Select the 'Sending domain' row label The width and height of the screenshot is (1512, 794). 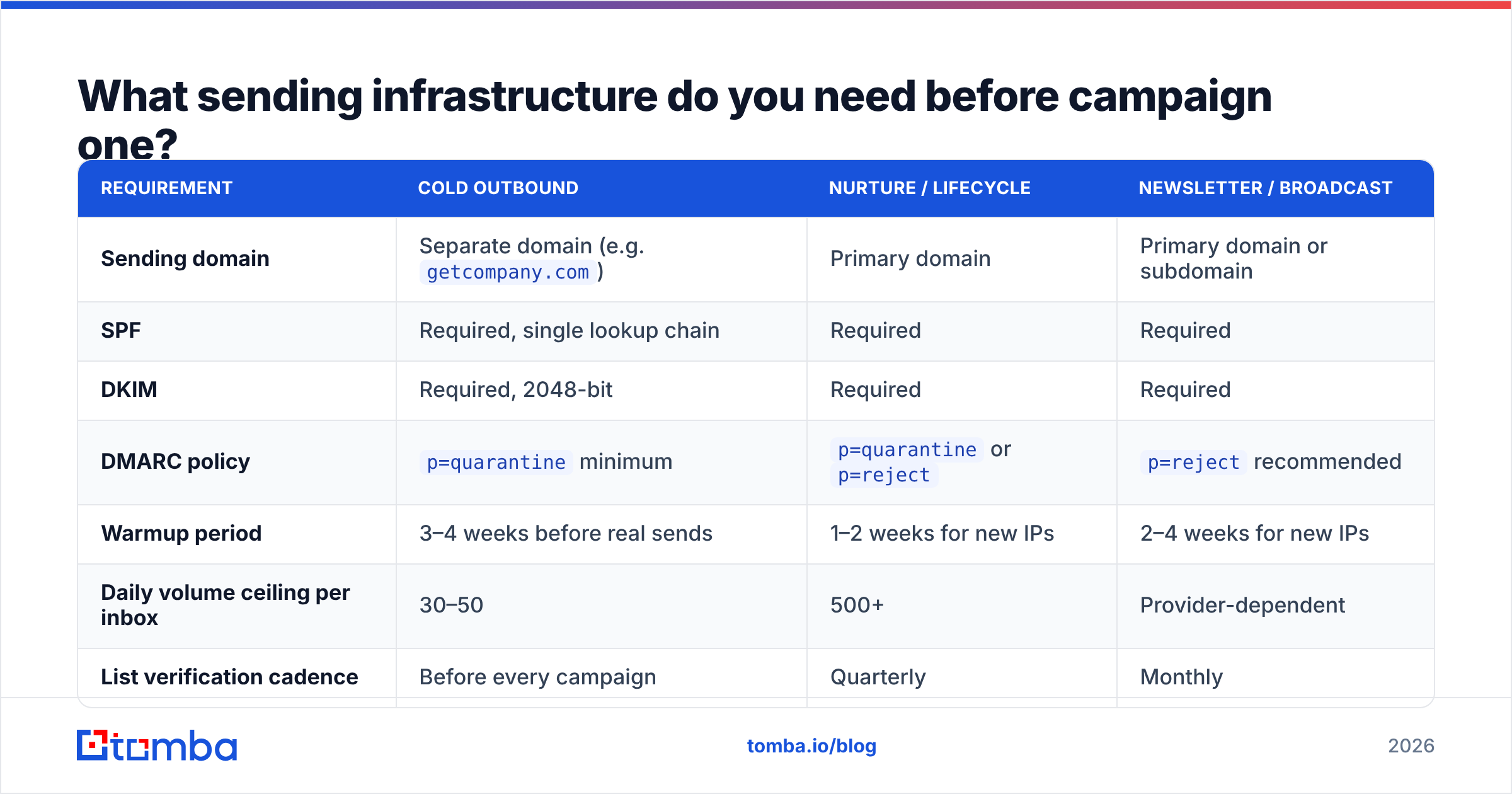tap(185, 258)
